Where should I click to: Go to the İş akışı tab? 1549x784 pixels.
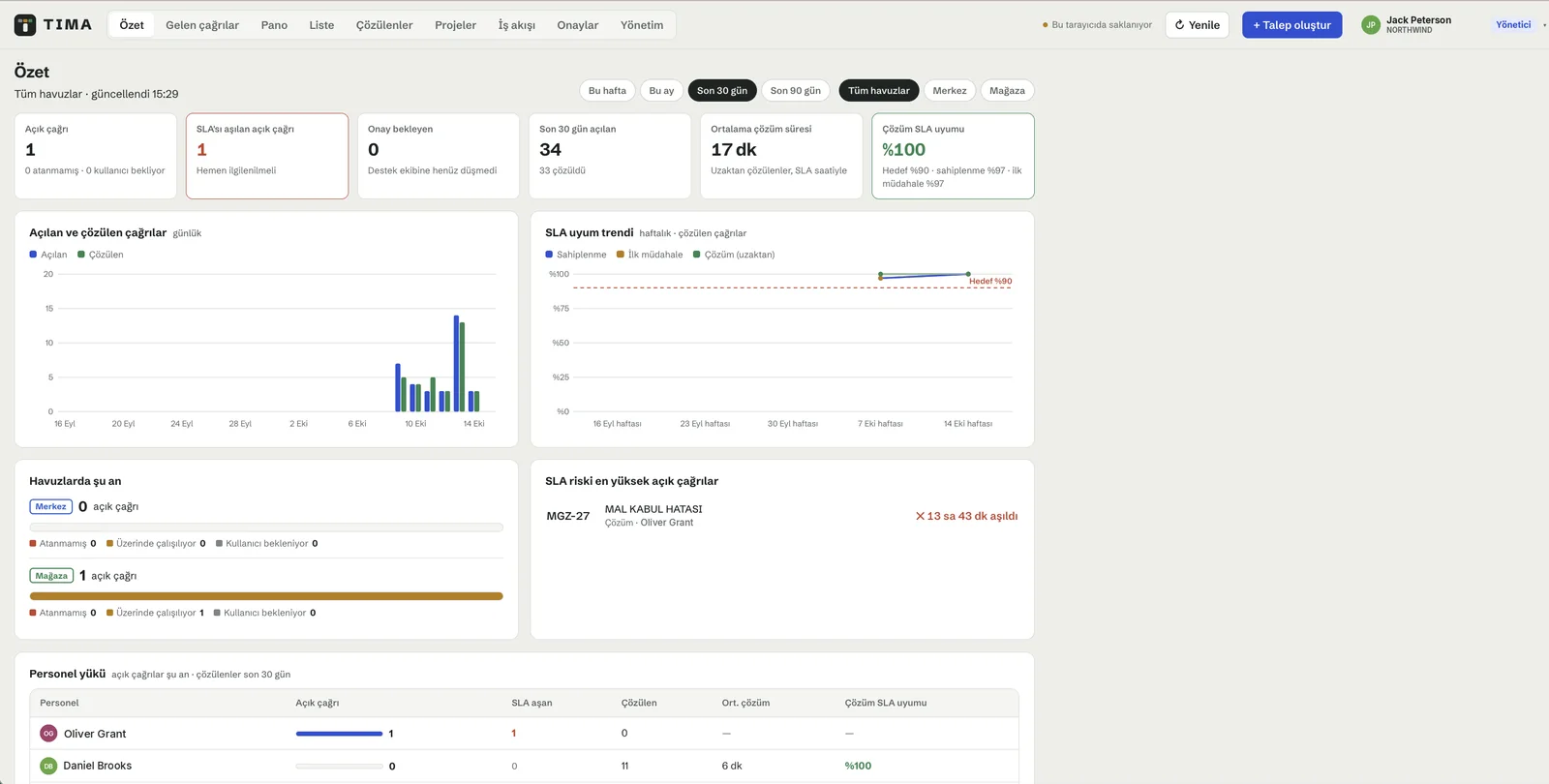[517, 25]
